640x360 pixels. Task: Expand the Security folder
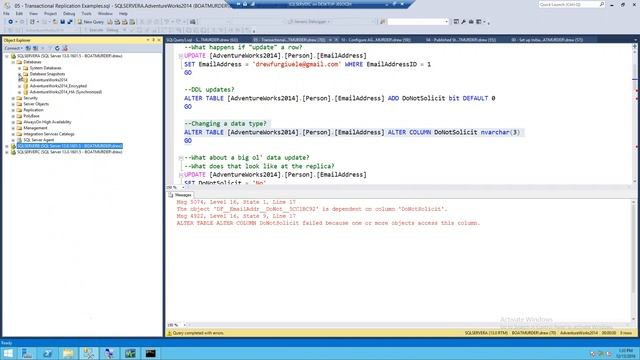[13, 98]
